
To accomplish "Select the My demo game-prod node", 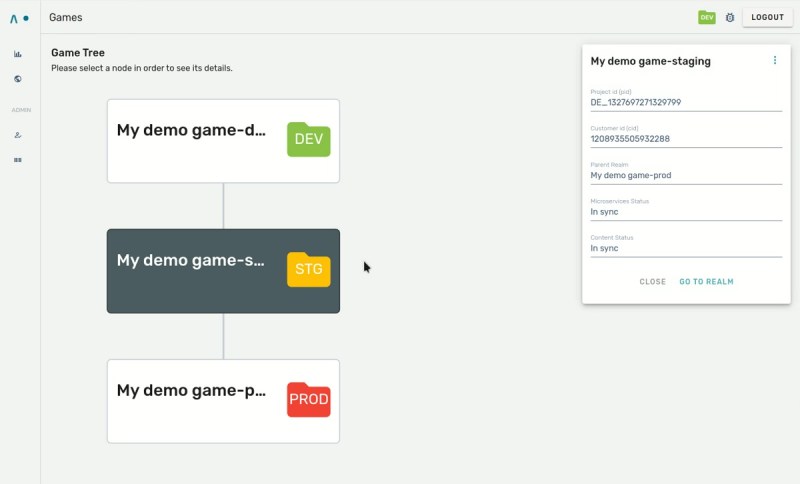I will coord(223,401).
